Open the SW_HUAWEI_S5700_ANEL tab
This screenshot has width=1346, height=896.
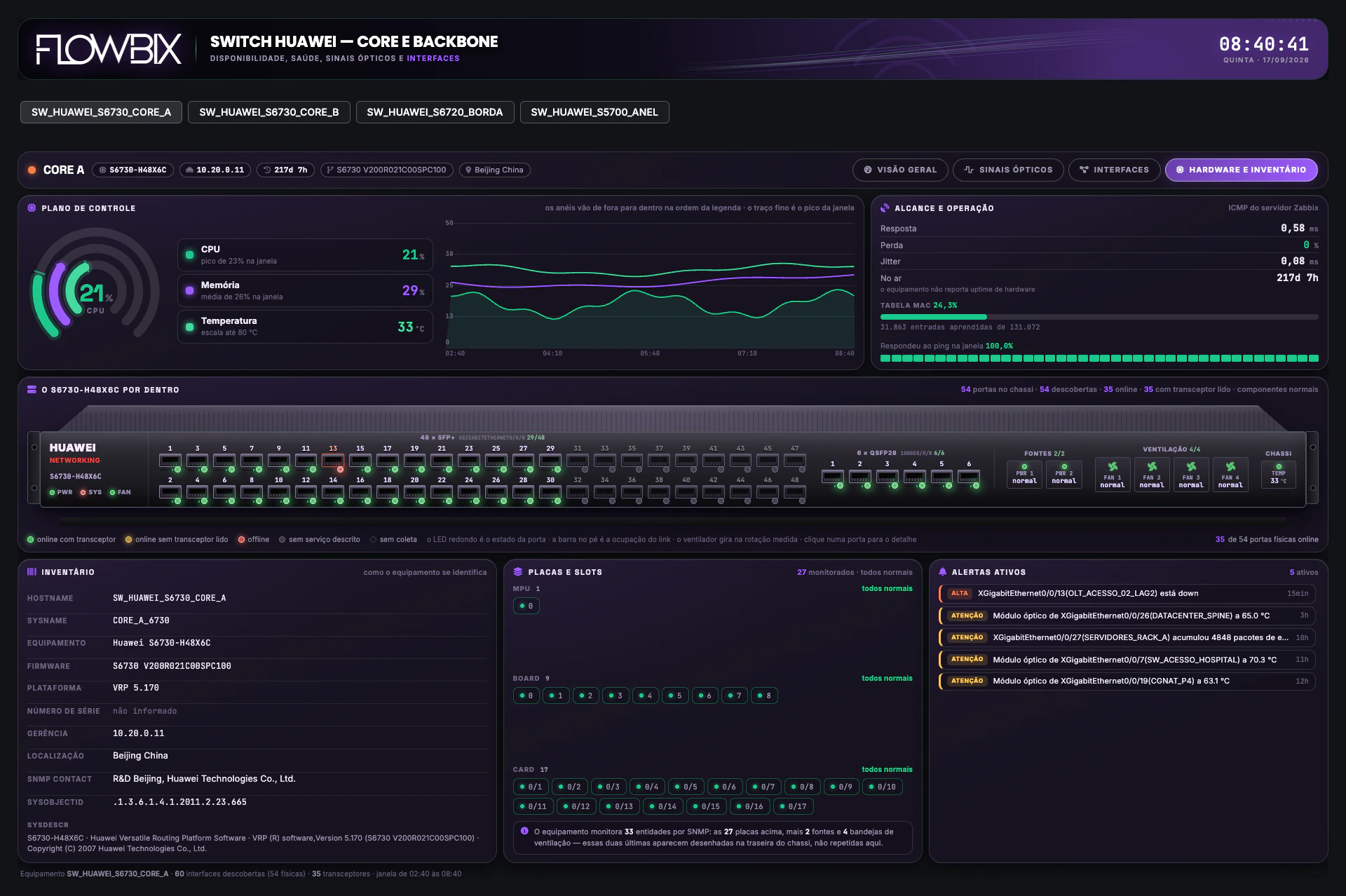coord(594,112)
